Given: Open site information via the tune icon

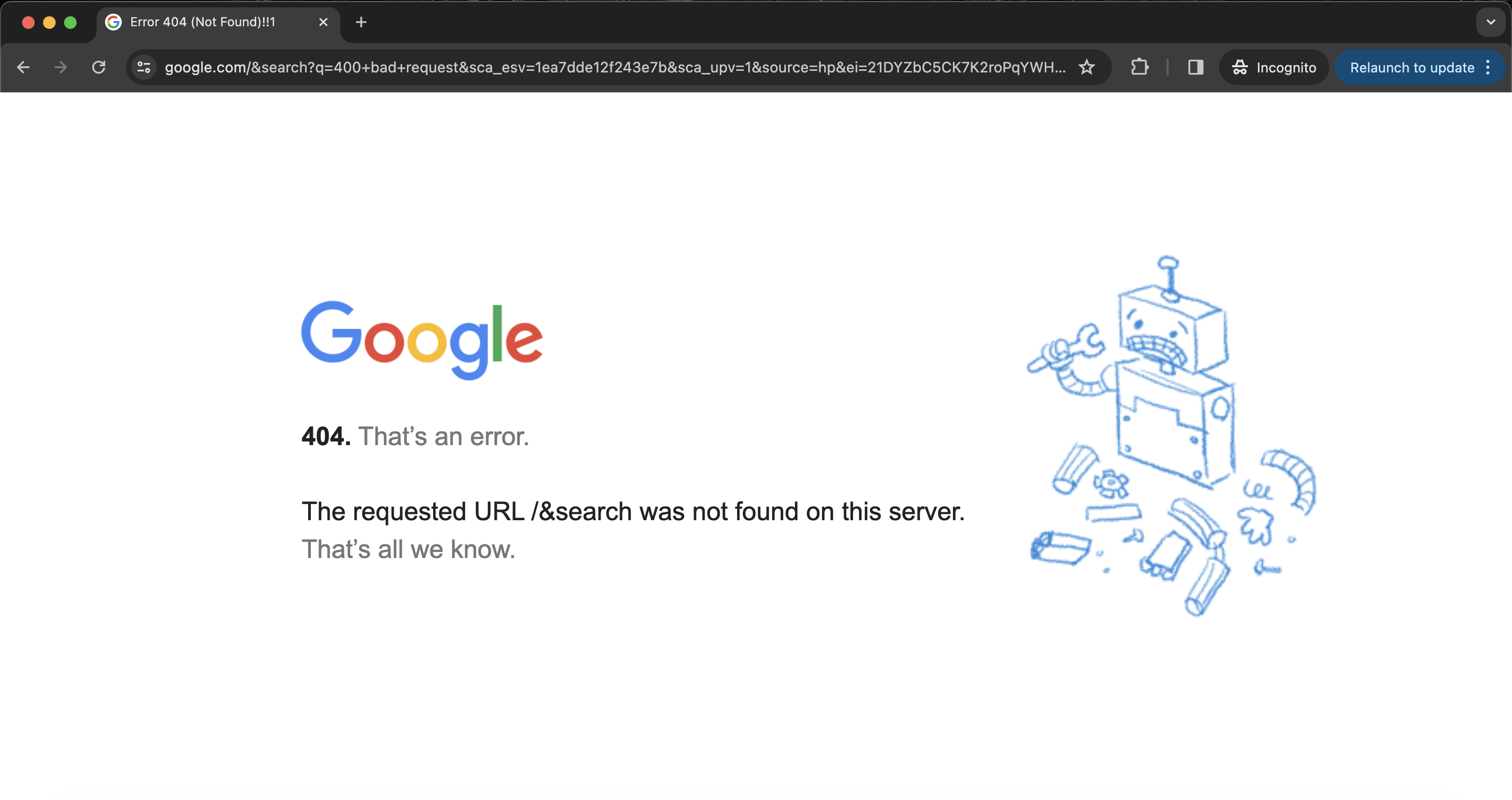Looking at the screenshot, I should click(x=143, y=67).
